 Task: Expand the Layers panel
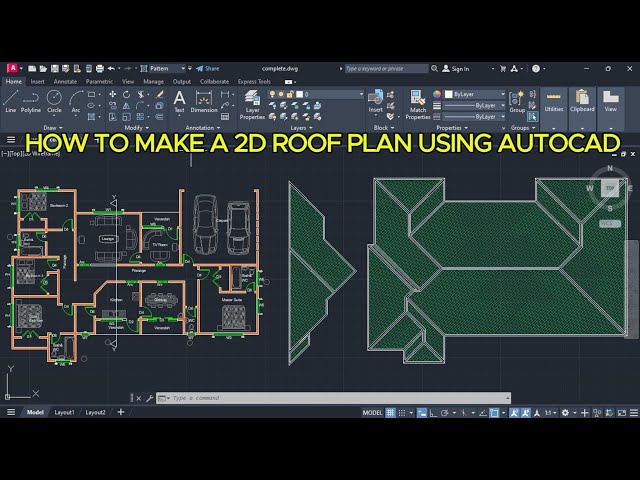pyautogui.click(x=301, y=128)
